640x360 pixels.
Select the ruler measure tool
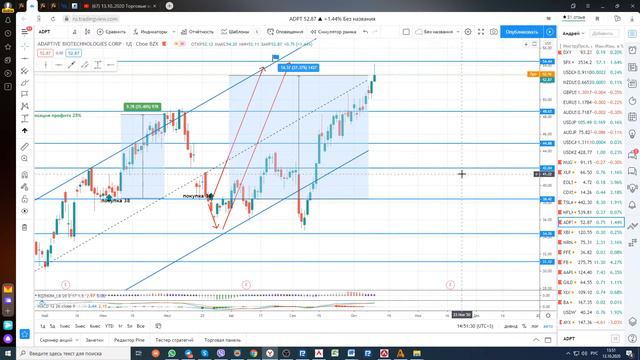coord(25,146)
